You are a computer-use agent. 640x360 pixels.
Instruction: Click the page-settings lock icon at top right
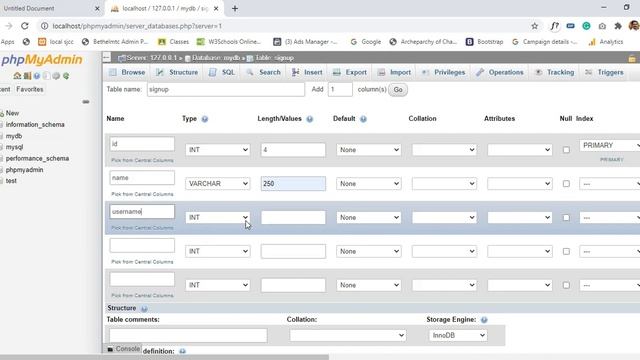click(632, 58)
